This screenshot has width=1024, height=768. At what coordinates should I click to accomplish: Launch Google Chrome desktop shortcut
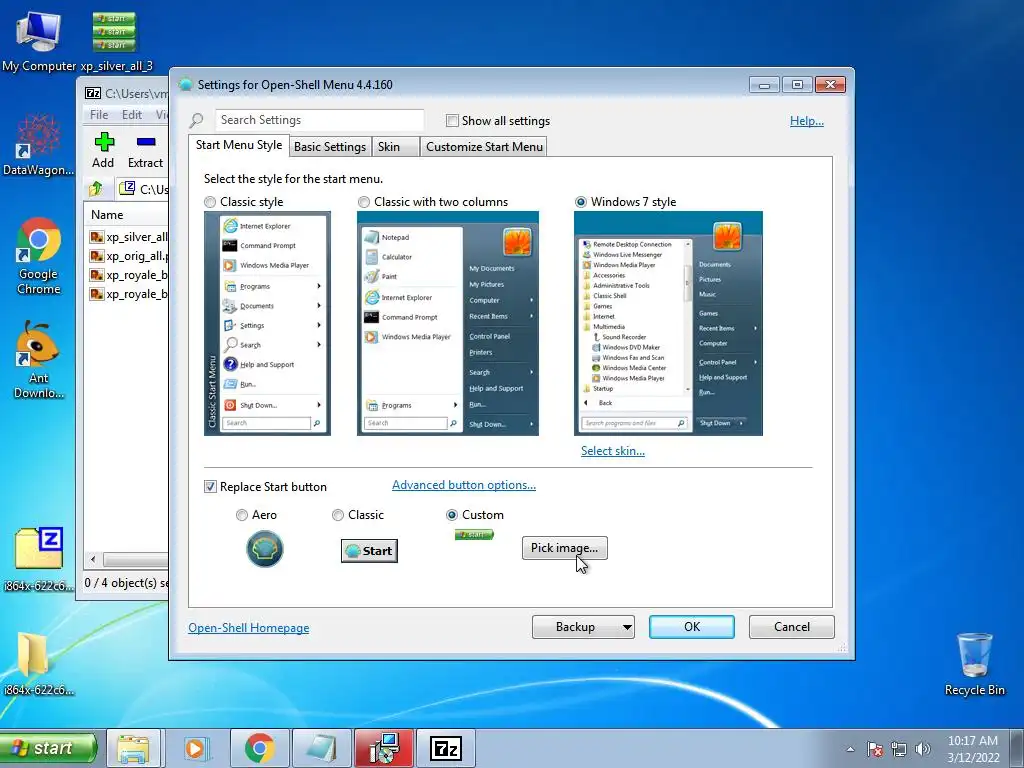tap(38, 256)
